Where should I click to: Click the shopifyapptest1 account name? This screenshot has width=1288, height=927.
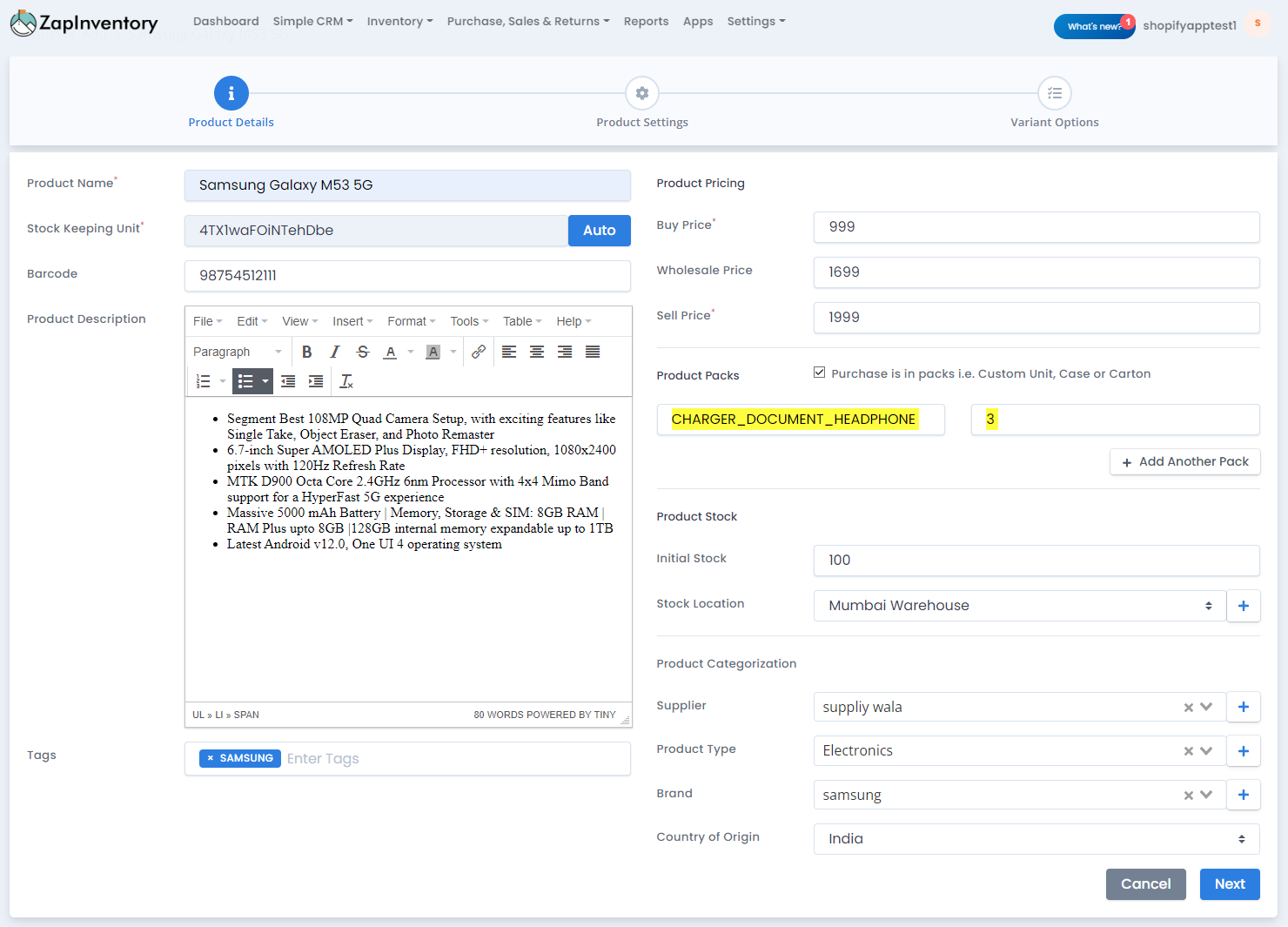coord(1190,25)
